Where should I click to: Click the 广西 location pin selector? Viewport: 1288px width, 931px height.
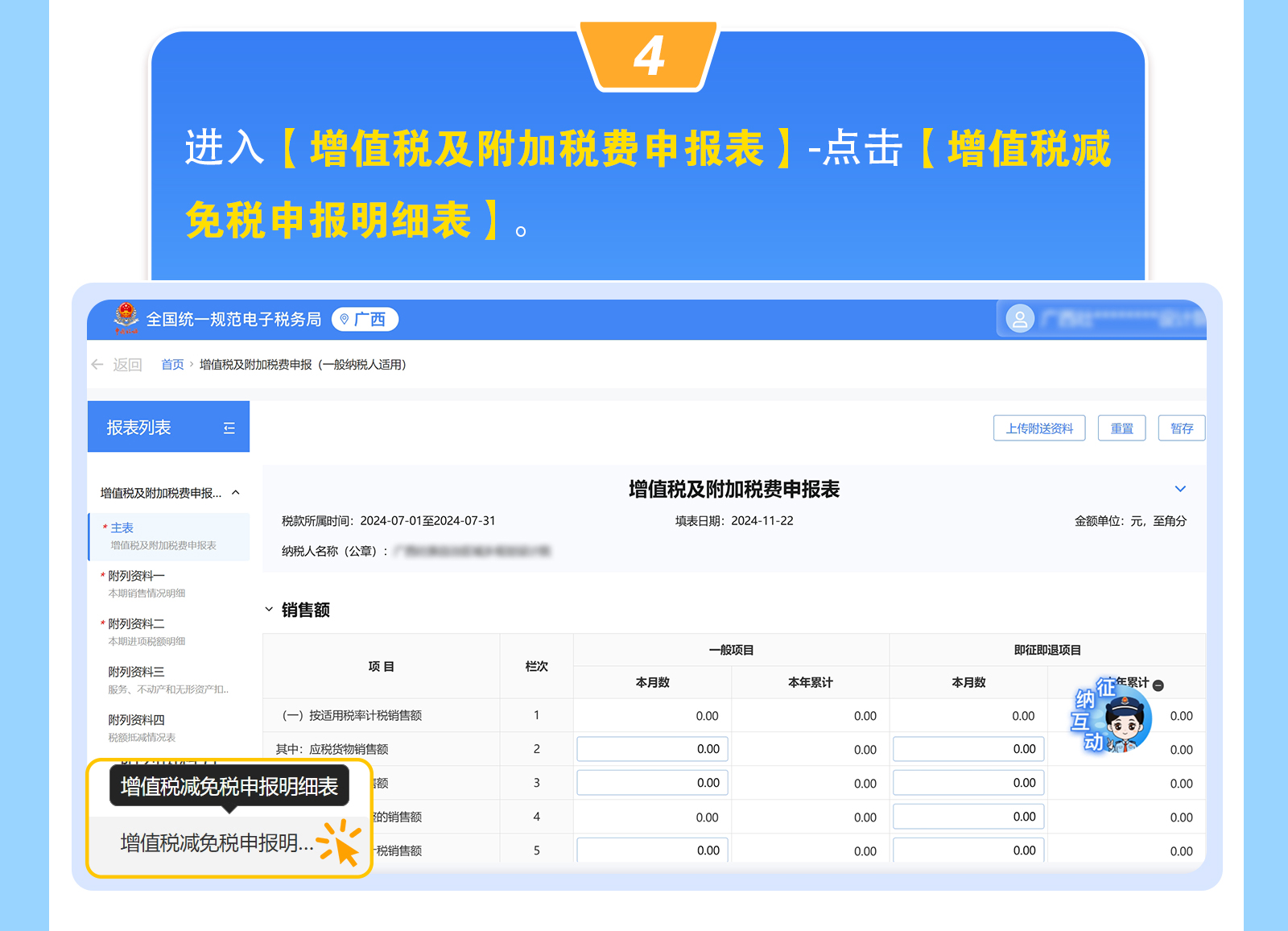click(x=365, y=320)
